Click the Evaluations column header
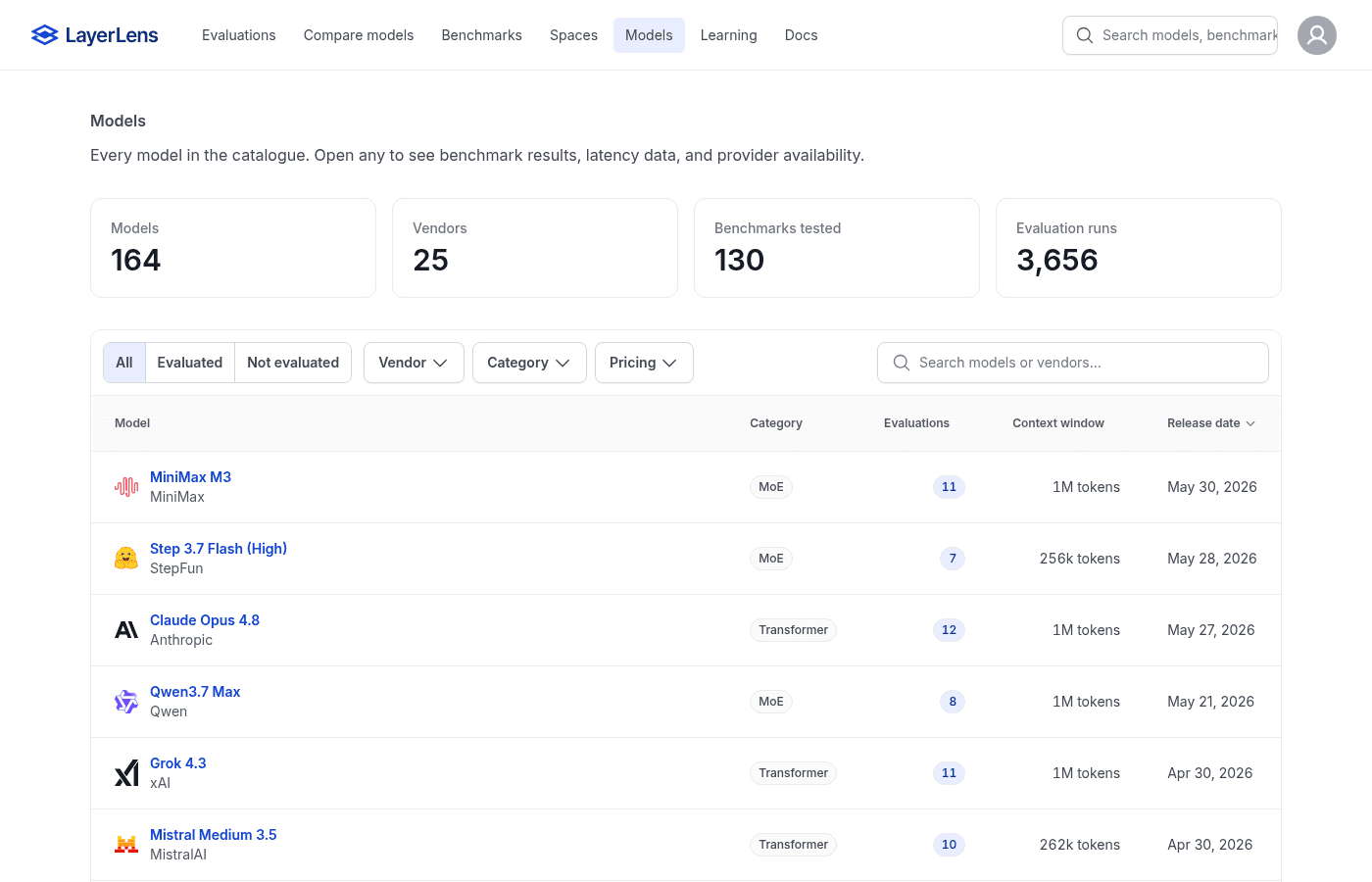Screen dimensions: 1372x882 click(x=916, y=423)
